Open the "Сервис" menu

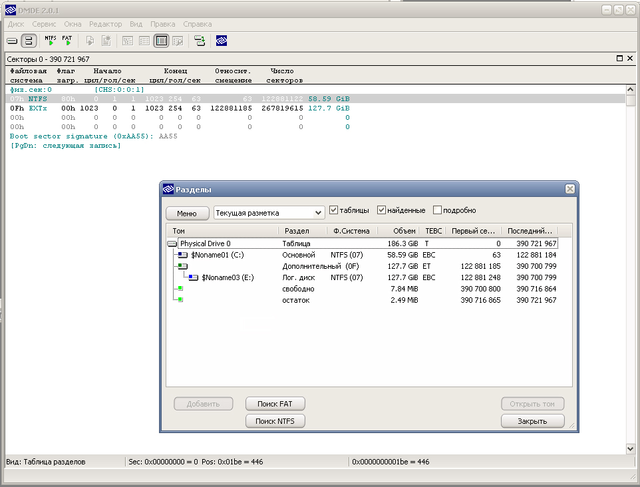click(43, 22)
